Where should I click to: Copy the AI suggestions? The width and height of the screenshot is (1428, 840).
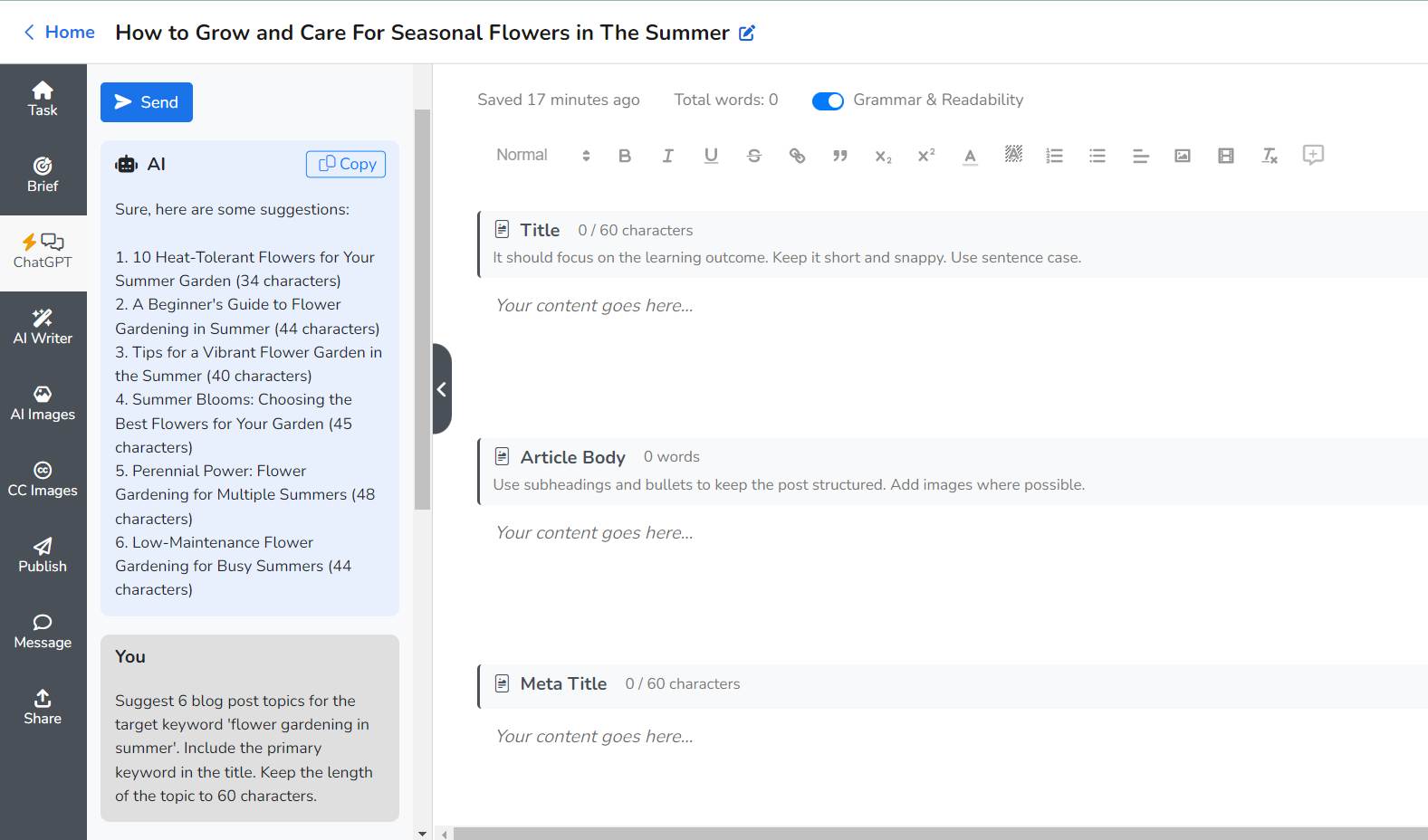click(x=345, y=164)
